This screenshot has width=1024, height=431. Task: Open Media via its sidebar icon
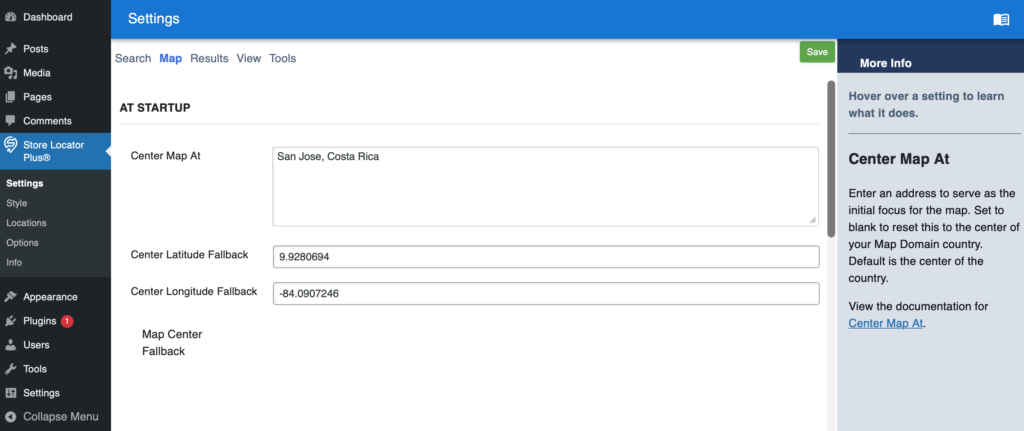click(10, 73)
